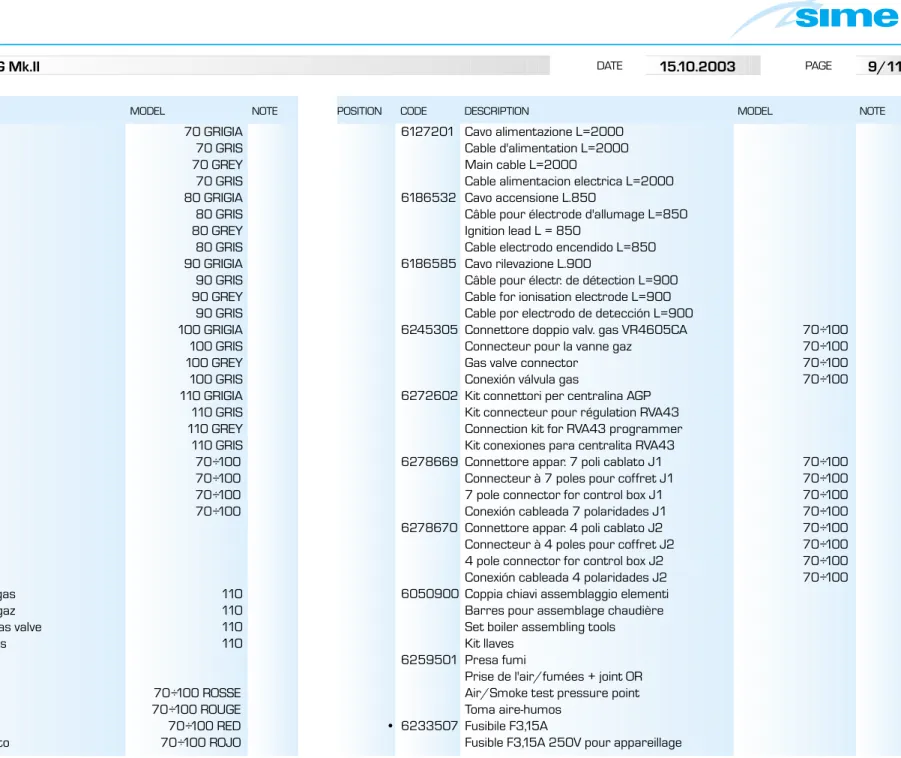
Task: Click the POSITION column header
Action: [x=359, y=111]
